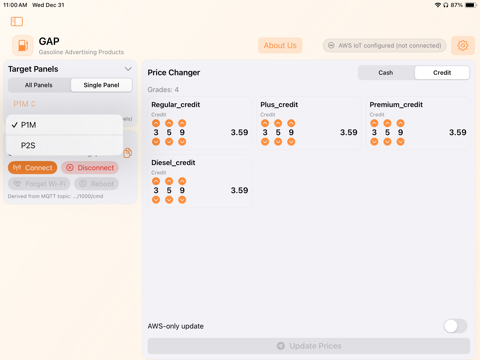Tap the Regular_credit 3.59 price value
This screenshot has height=360, width=480.
(x=239, y=132)
